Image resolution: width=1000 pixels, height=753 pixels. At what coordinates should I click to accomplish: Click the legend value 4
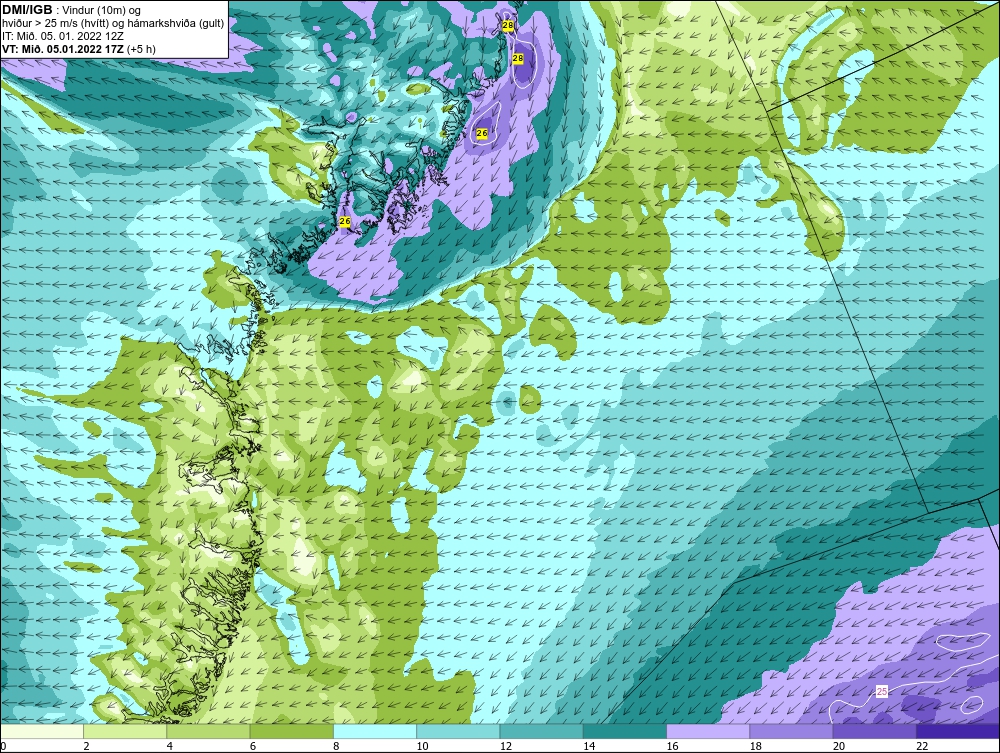(x=170, y=747)
